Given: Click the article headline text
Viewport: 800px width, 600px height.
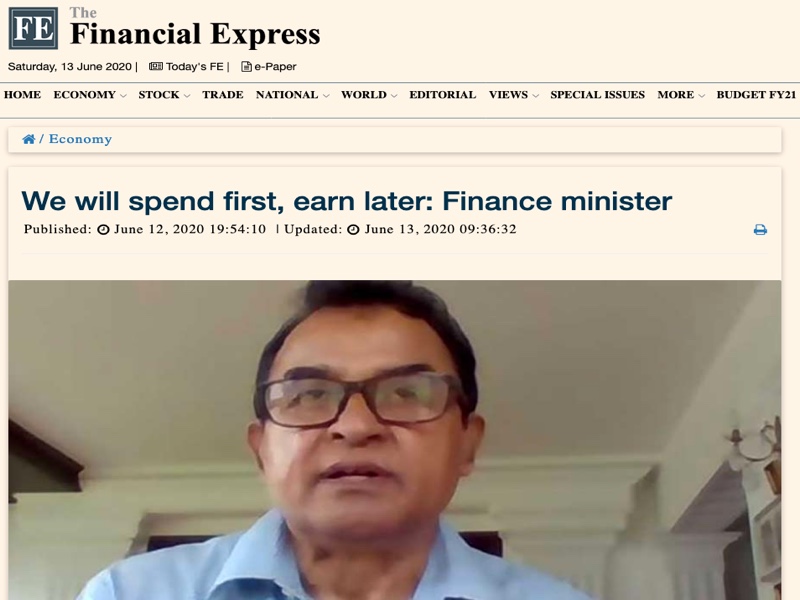Looking at the screenshot, I should pos(346,201).
